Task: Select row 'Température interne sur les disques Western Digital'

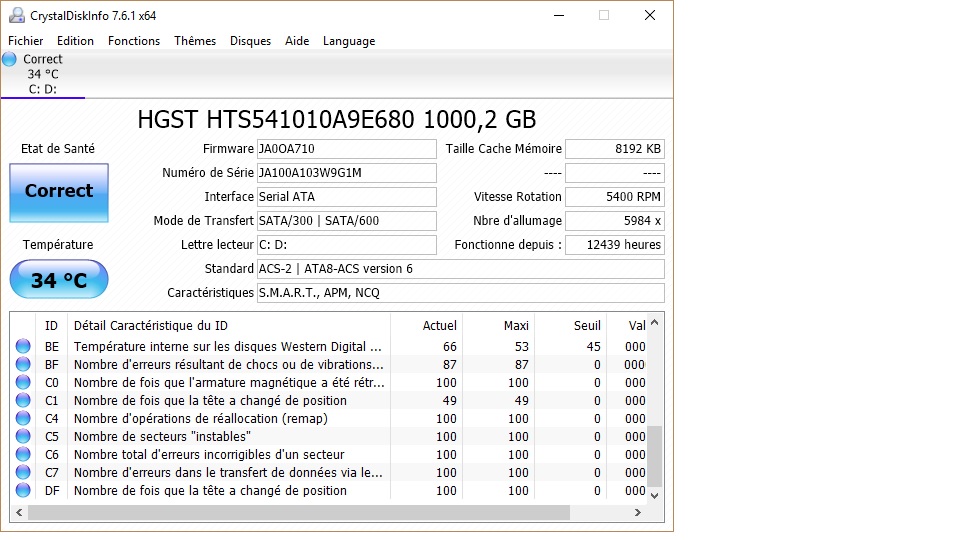Action: click(329, 347)
